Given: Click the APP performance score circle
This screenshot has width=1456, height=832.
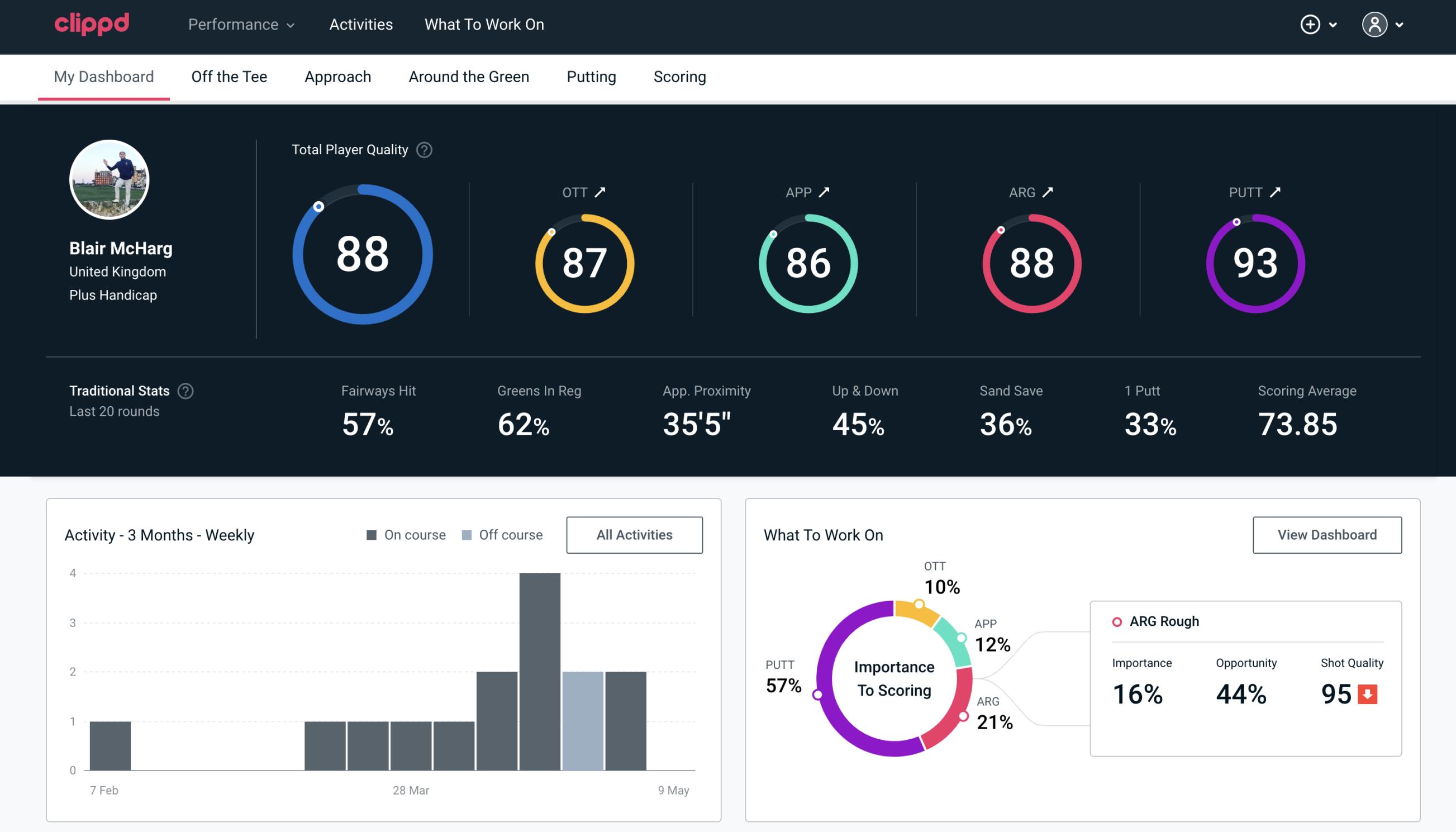Looking at the screenshot, I should point(807,261).
